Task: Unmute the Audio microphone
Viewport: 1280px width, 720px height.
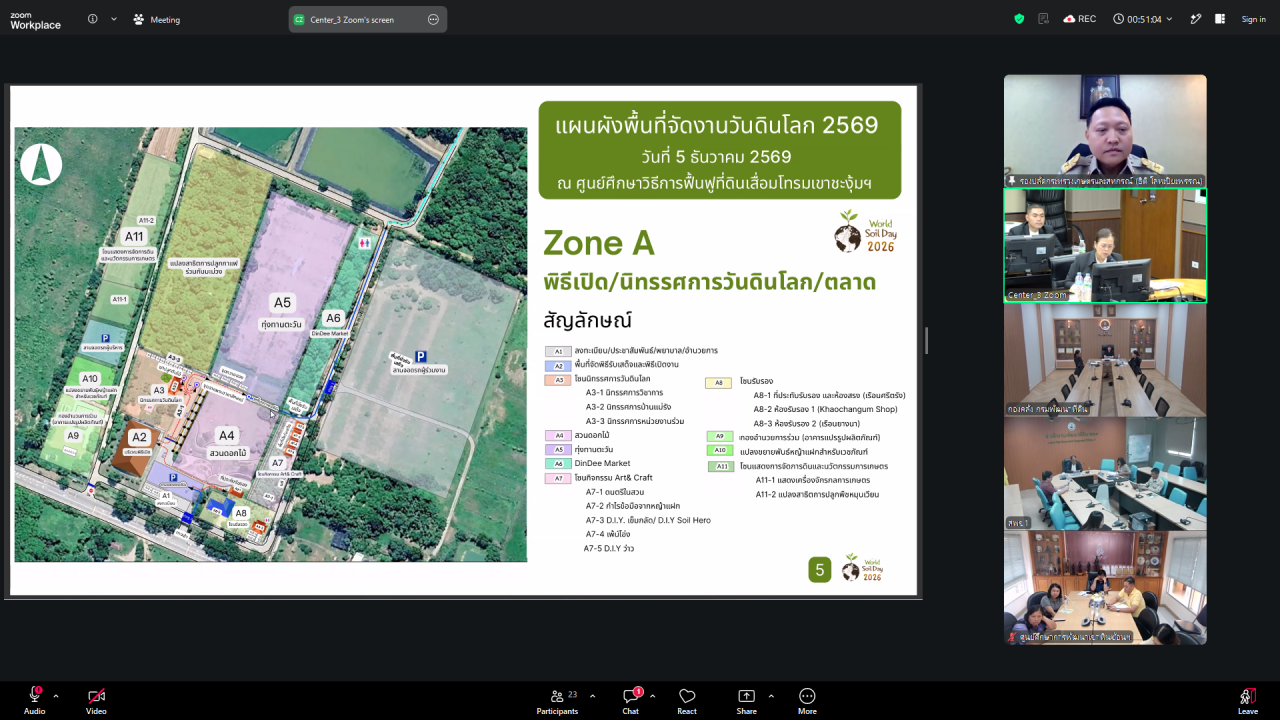Action: 34,700
